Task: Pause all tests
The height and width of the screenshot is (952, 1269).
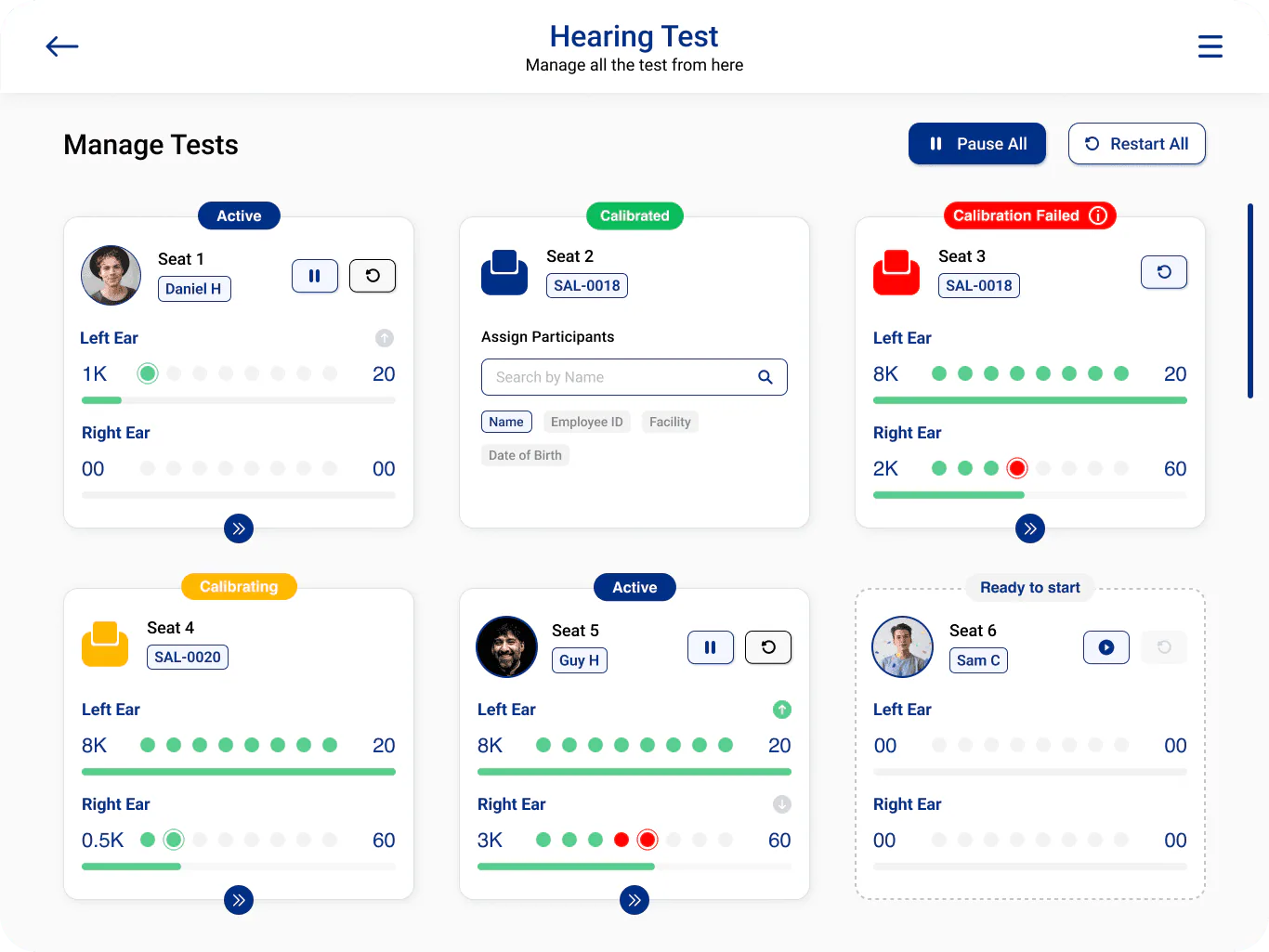Action: point(977,144)
